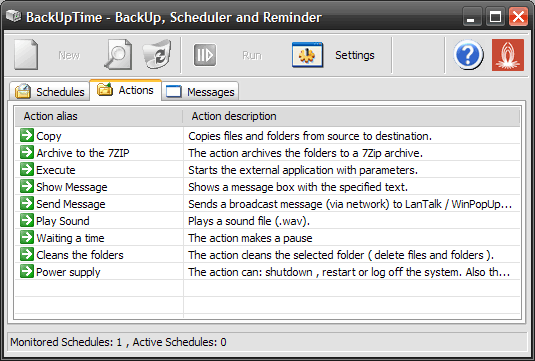
Task: Select the Actions tab
Action: click(x=126, y=90)
